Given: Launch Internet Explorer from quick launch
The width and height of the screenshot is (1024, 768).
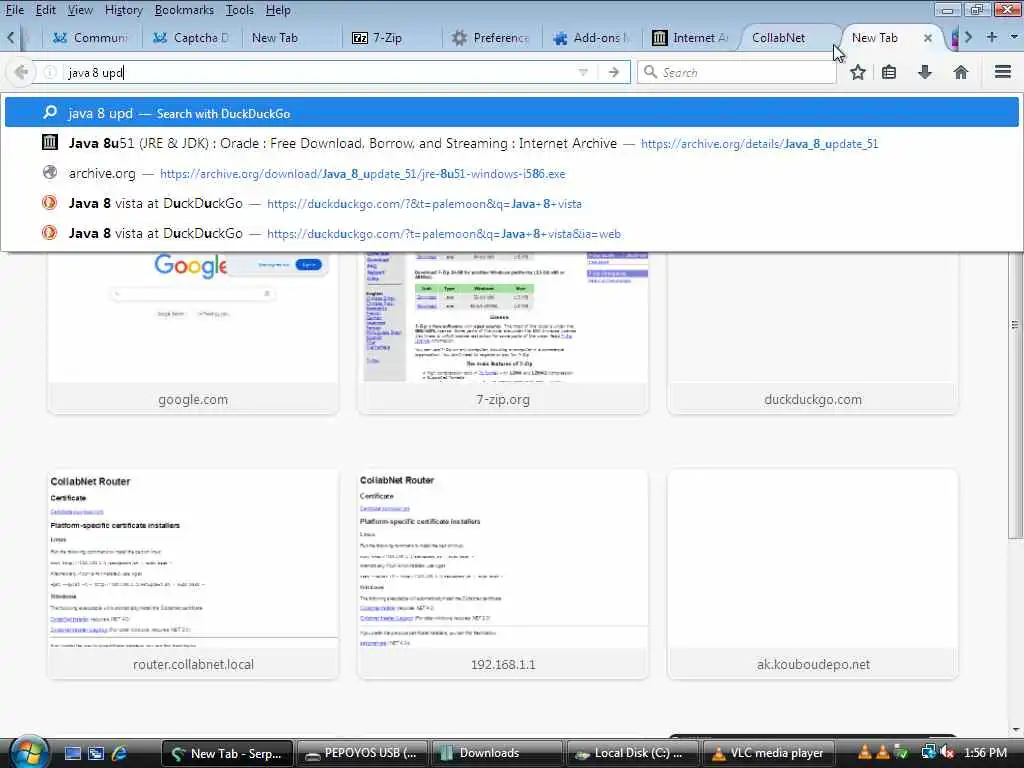Looking at the screenshot, I should [x=120, y=753].
